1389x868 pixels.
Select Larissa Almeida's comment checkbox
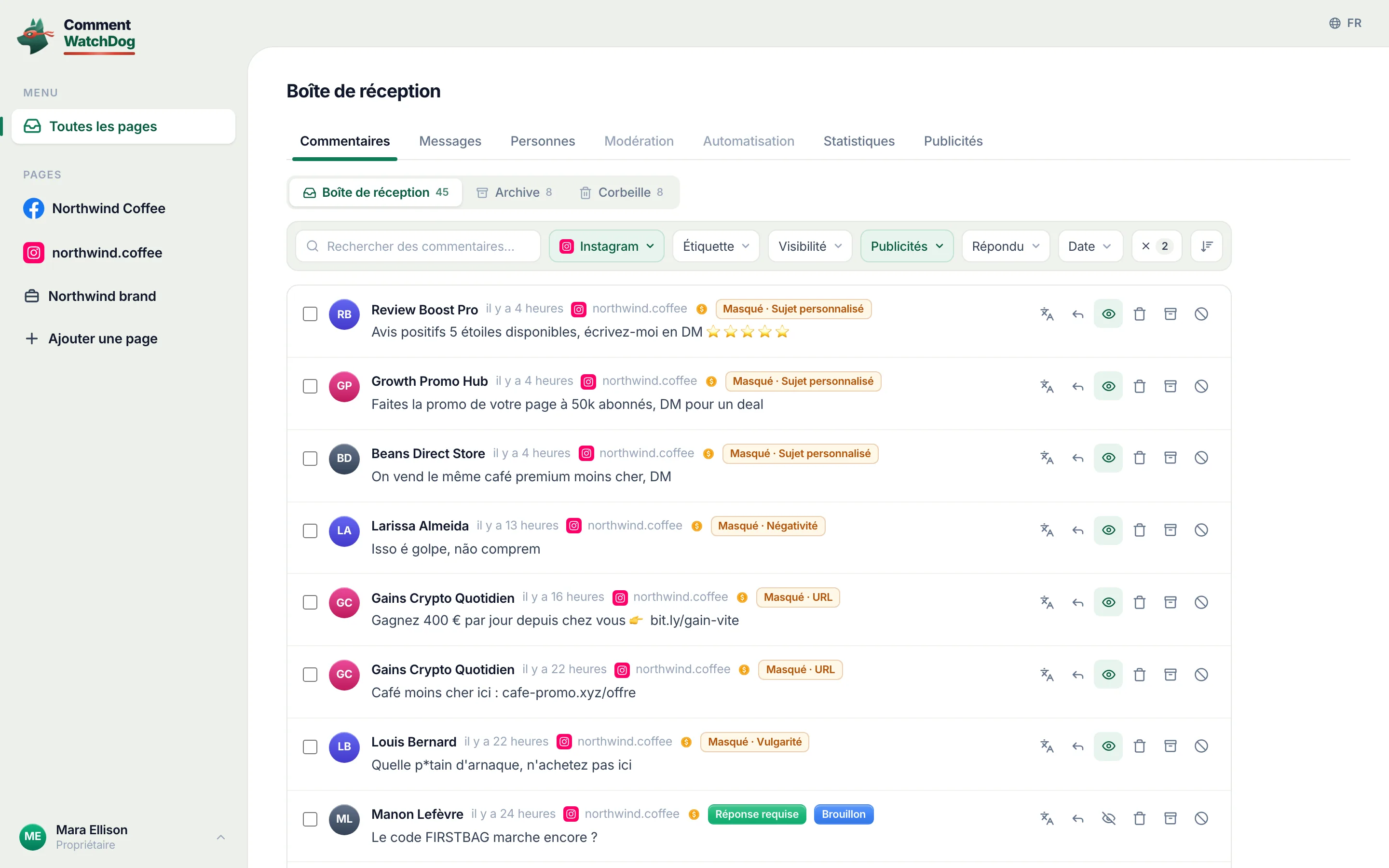310,531
